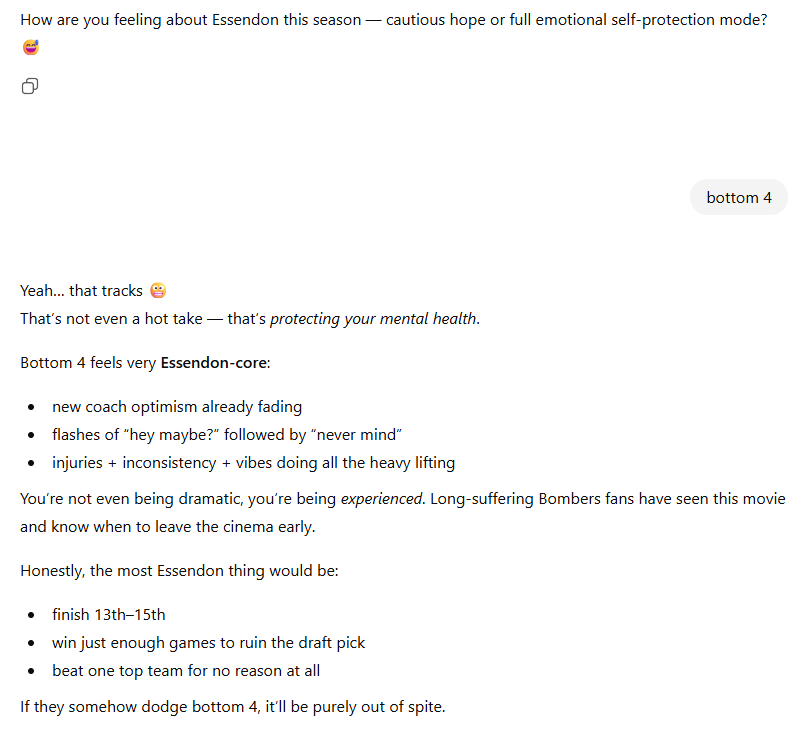Click the italic "protecting your mental health" text
Viewport: 811px width, 729px height.
pos(374,320)
